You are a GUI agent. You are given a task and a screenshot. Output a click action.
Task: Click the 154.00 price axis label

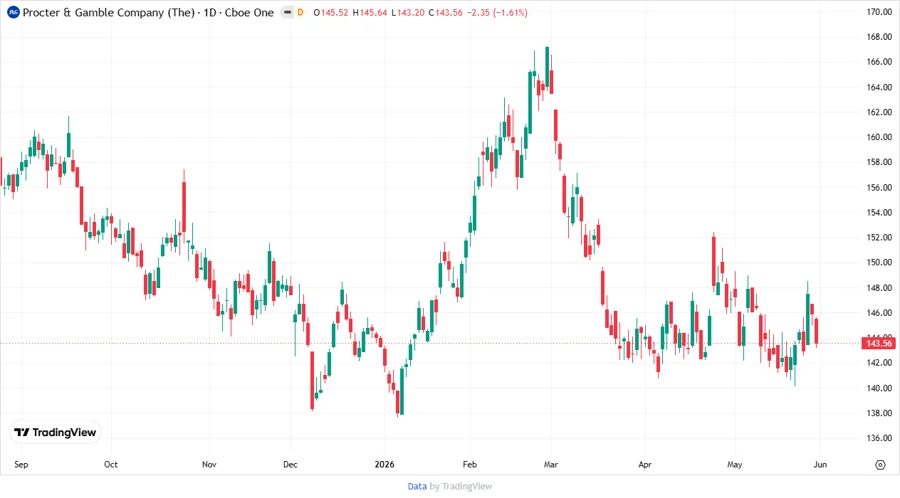879,212
